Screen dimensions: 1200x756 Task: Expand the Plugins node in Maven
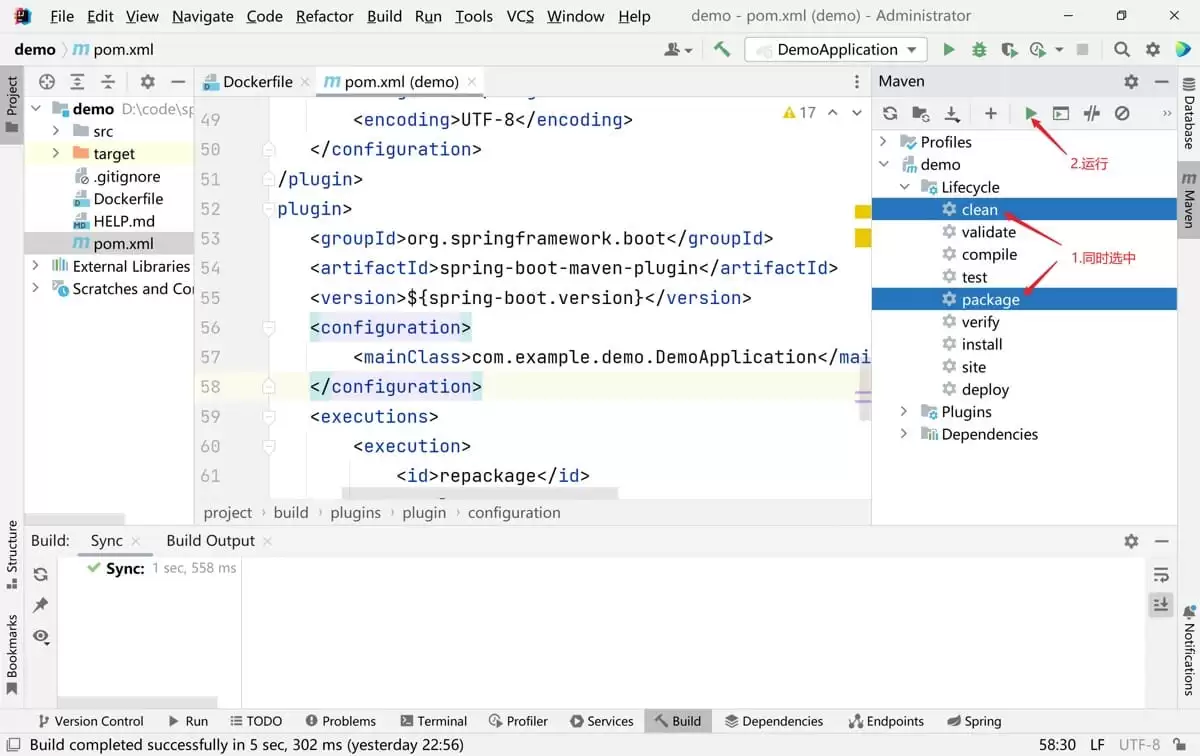click(904, 412)
